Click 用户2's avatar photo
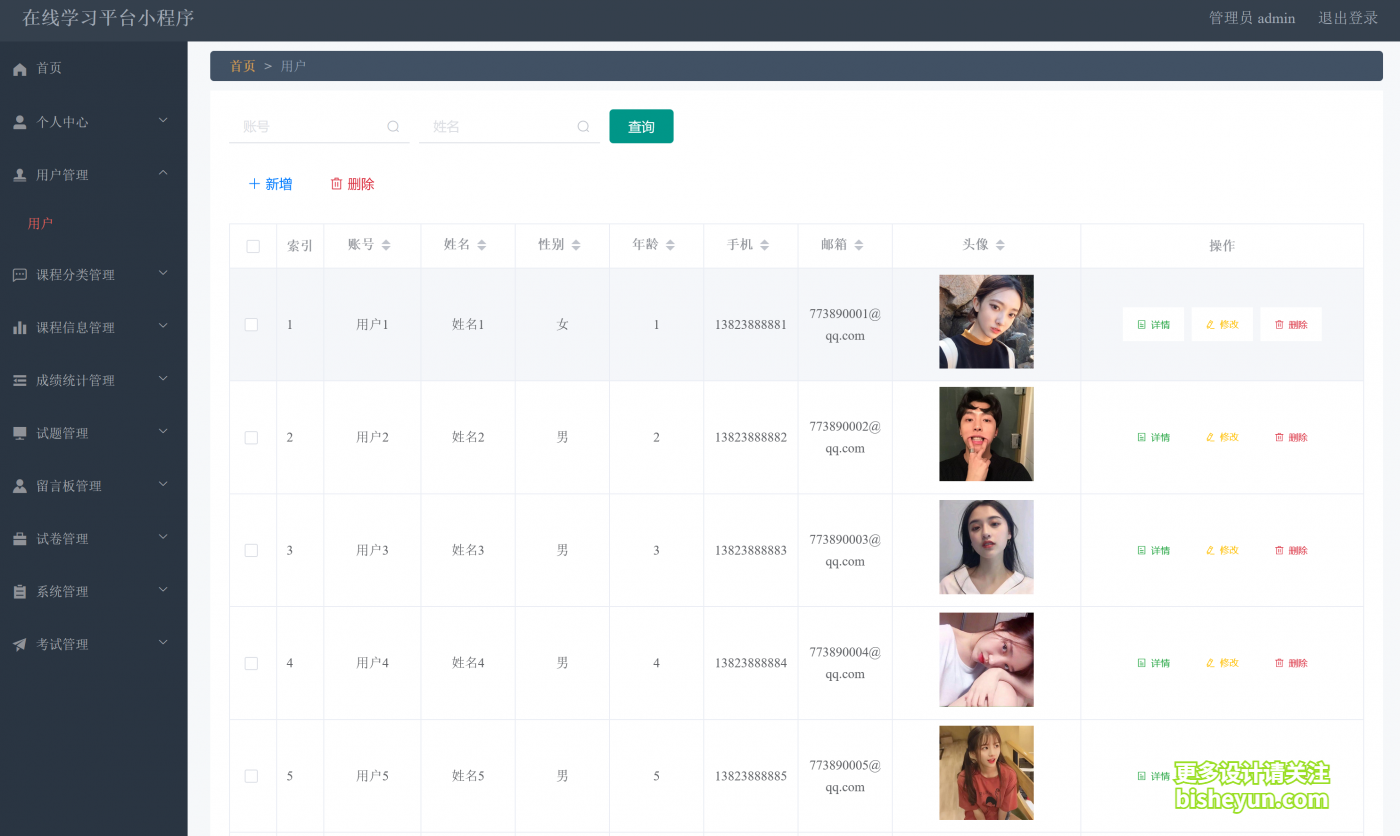This screenshot has width=1400, height=836. [986, 434]
